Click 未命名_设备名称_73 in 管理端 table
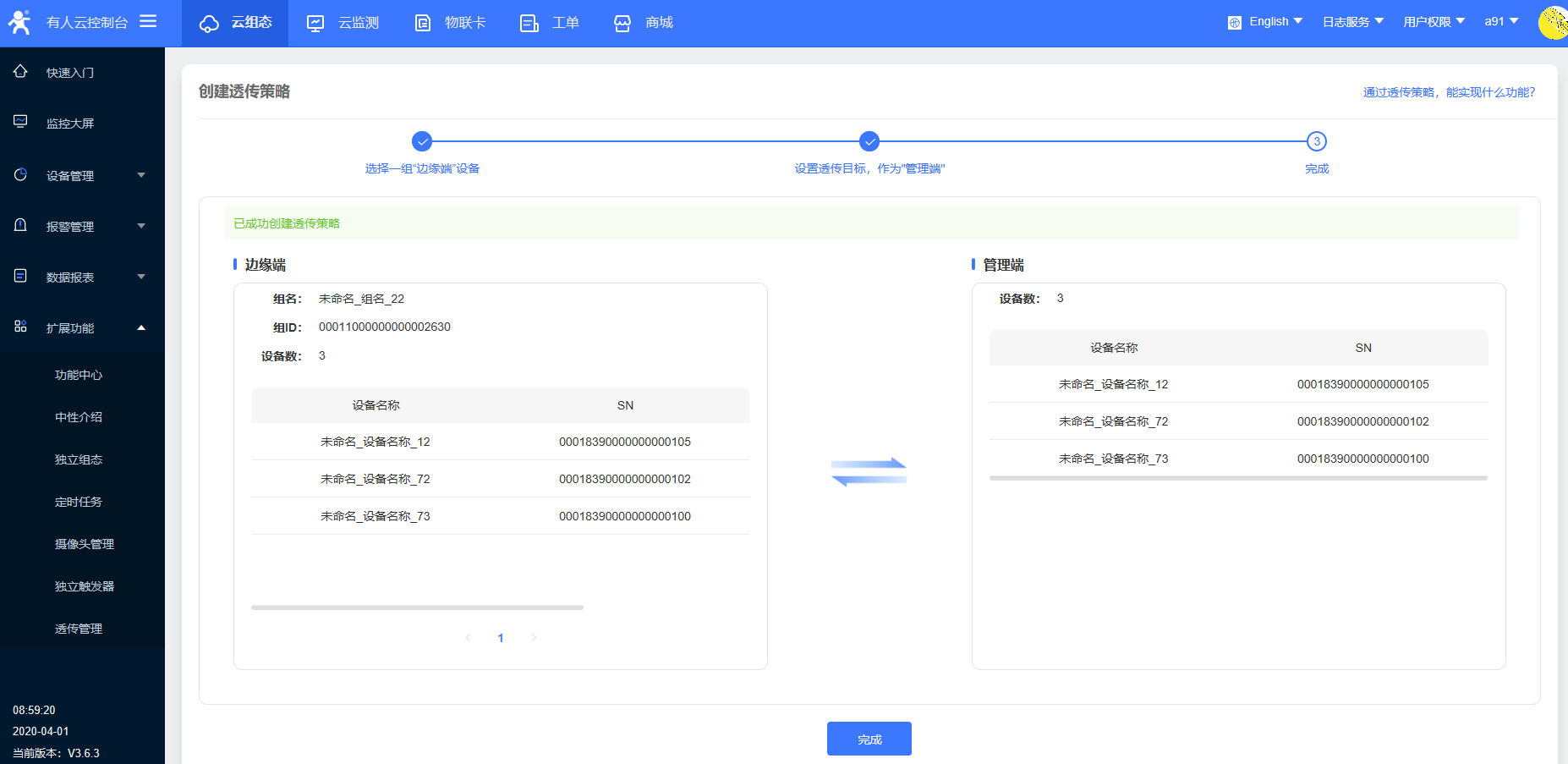 click(1114, 459)
